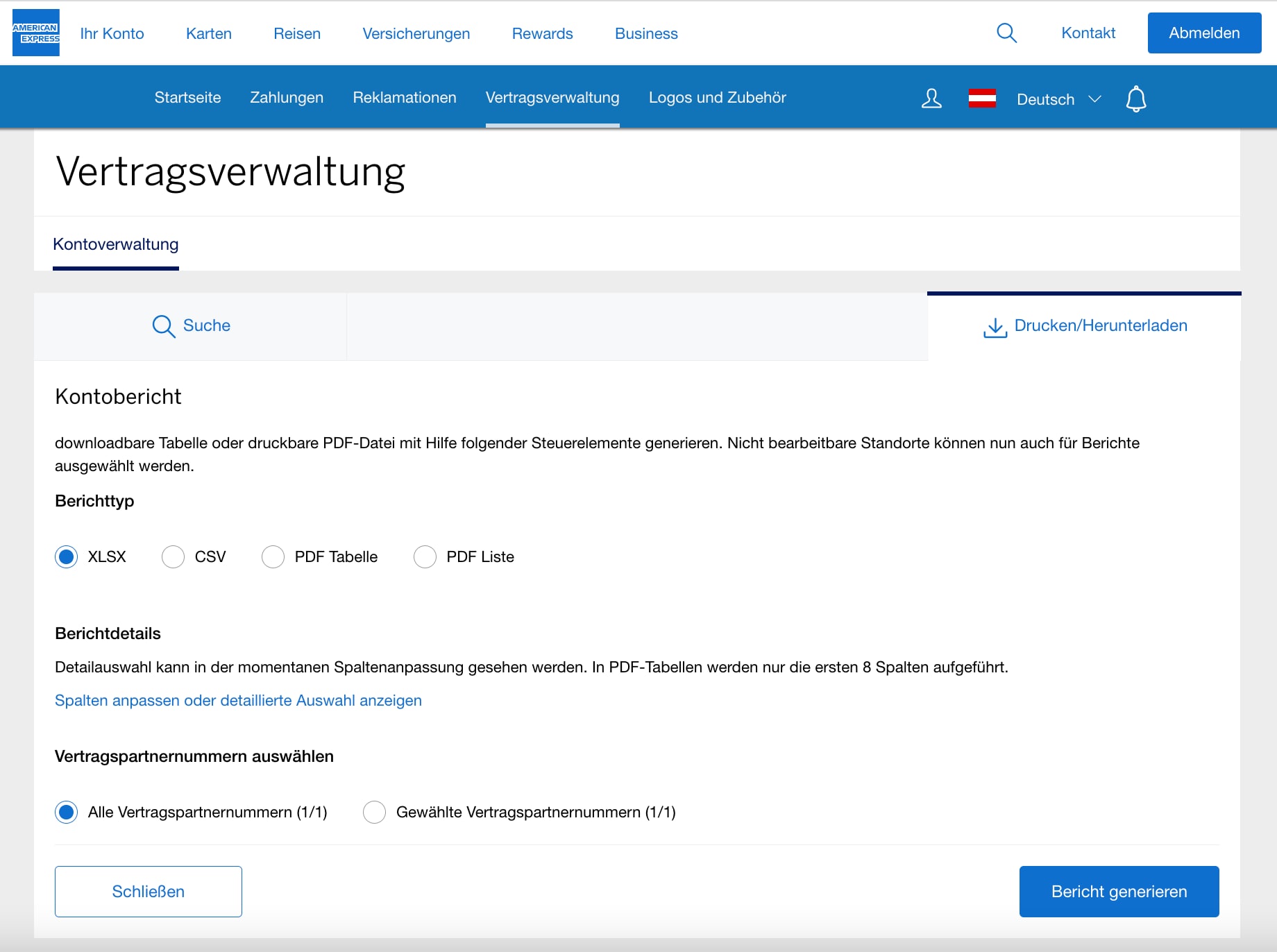
Task: Select the CSV report type
Action: (x=173, y=556)
